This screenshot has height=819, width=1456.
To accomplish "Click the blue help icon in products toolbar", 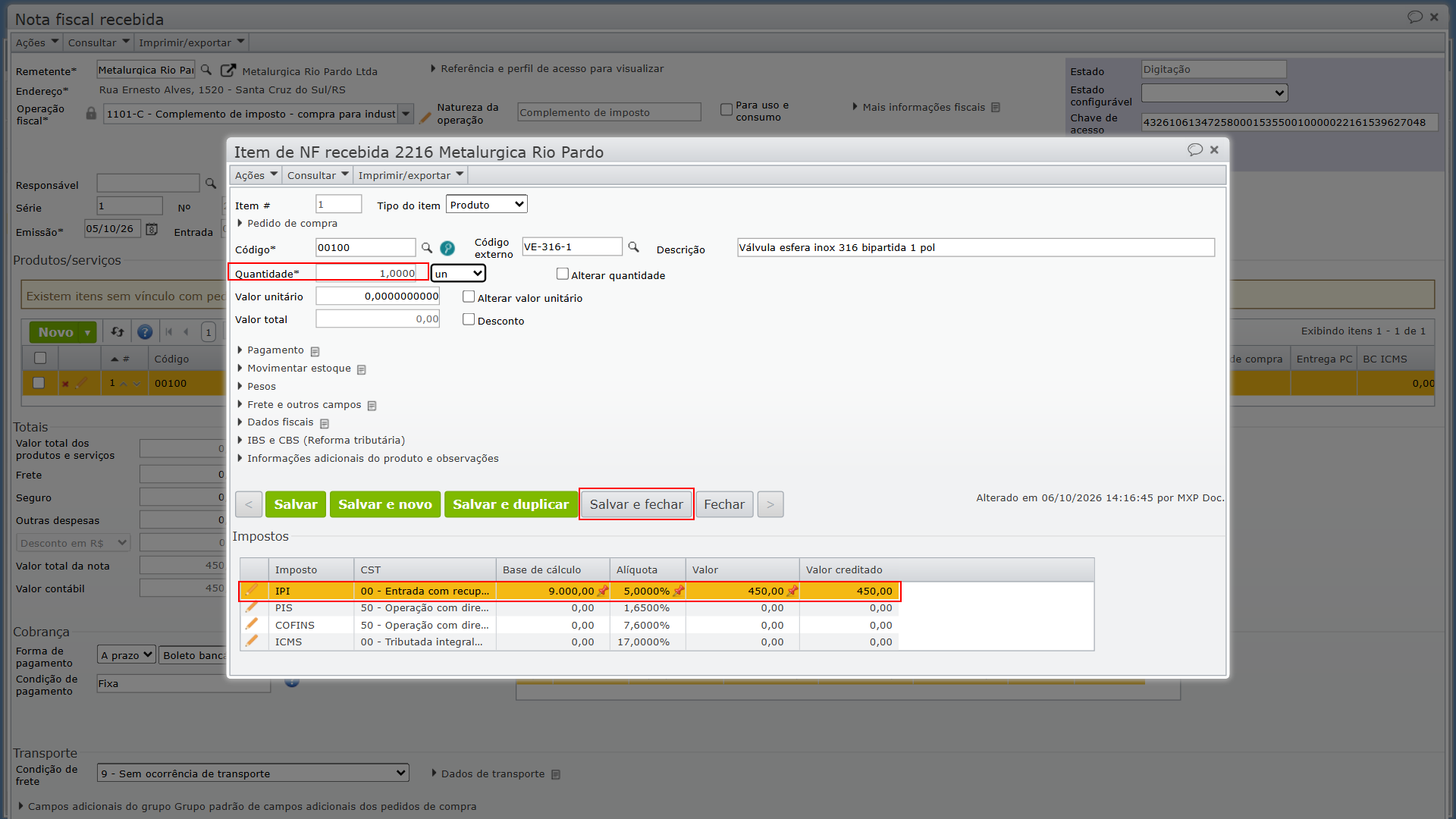I will pyautogui.click(x=145, y=332).
